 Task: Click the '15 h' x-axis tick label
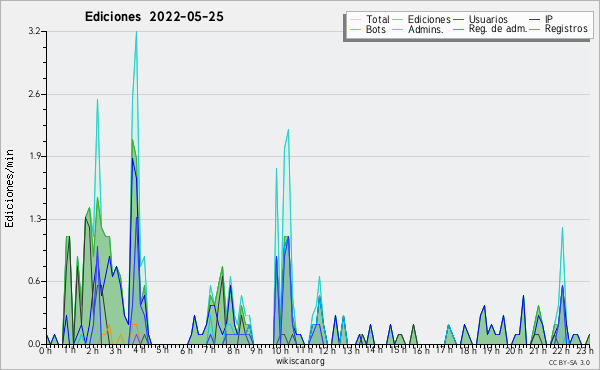(x=398, y=350)
